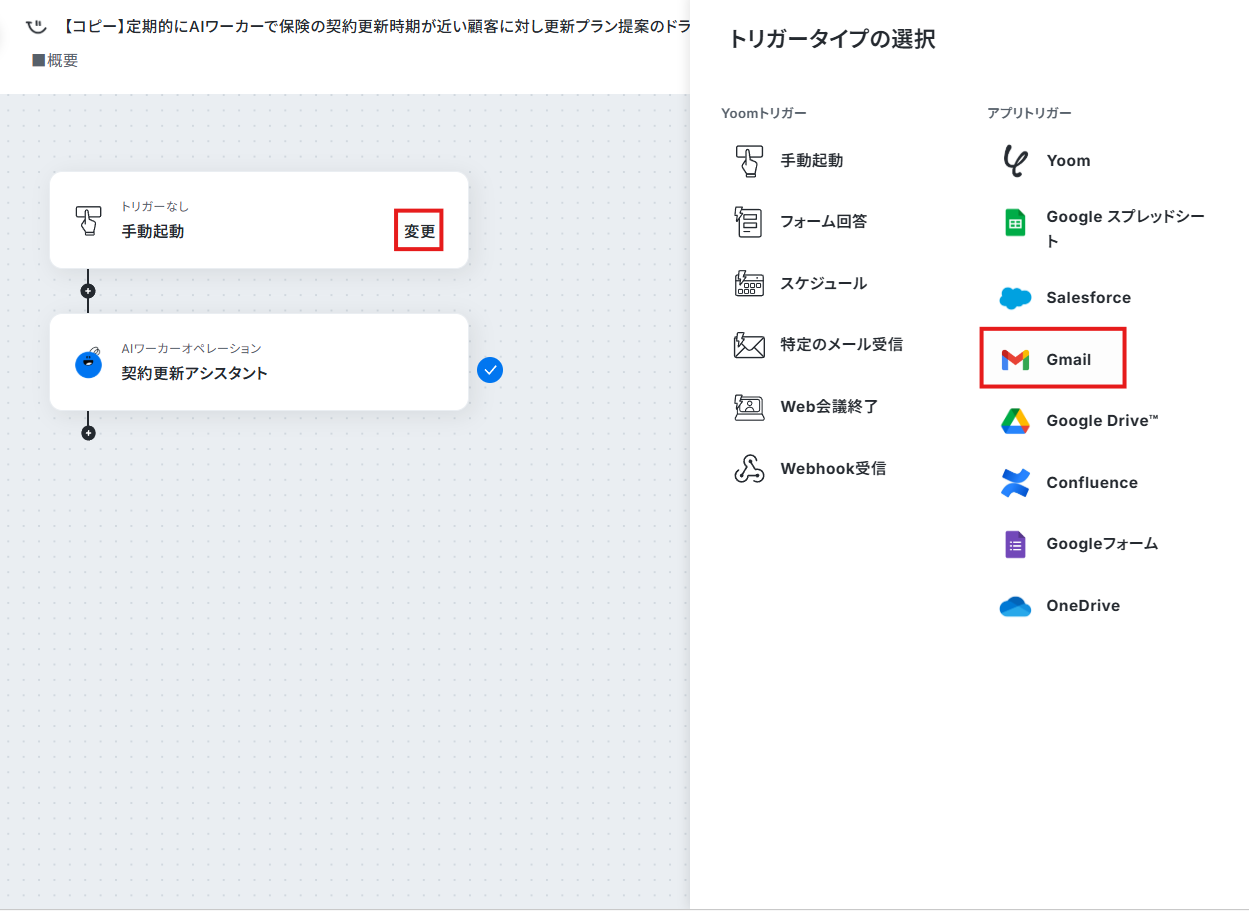
Task: Click the blue checkmark beside 契約更新アシスタント
Action: coord(489,371)
